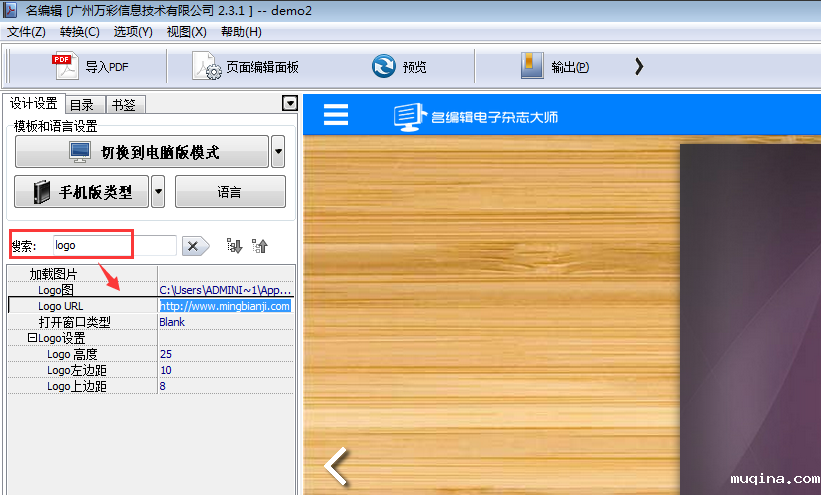Open dropdown beside 手机版类型 button
The height and width of the screenshot is (495, 821).
pyautogui.click(x=158, y=192)
